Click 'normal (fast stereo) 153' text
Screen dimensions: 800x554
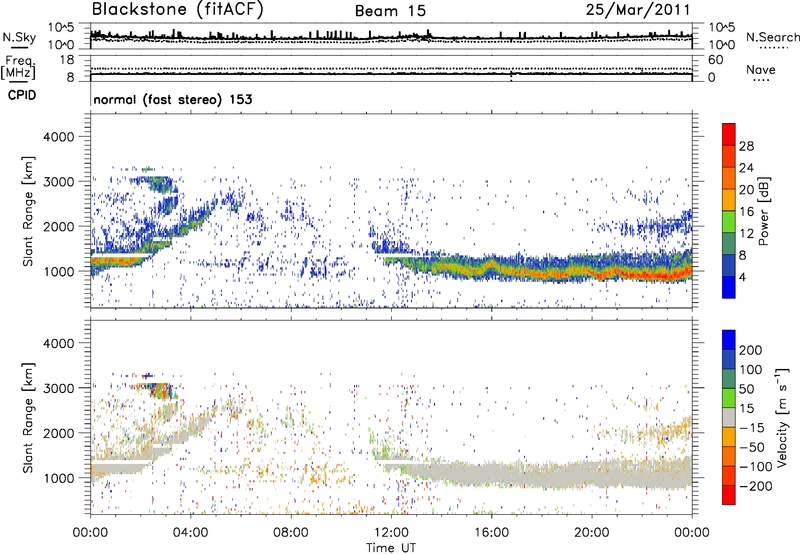pyautogui.click(x=173, y=99)
